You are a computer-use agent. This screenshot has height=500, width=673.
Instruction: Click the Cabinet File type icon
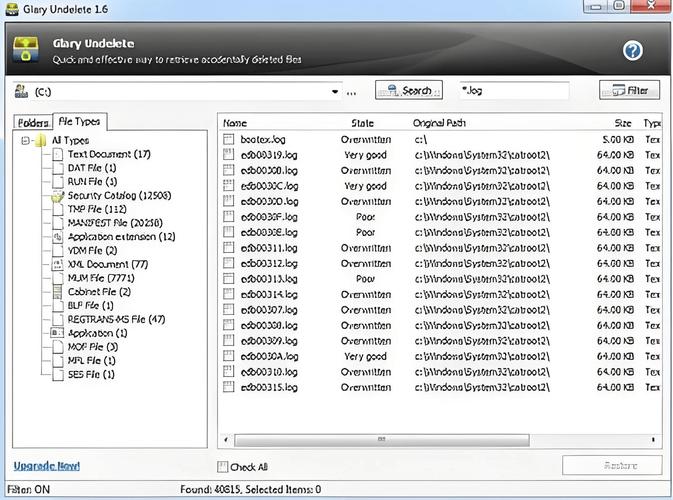(58, 292)
